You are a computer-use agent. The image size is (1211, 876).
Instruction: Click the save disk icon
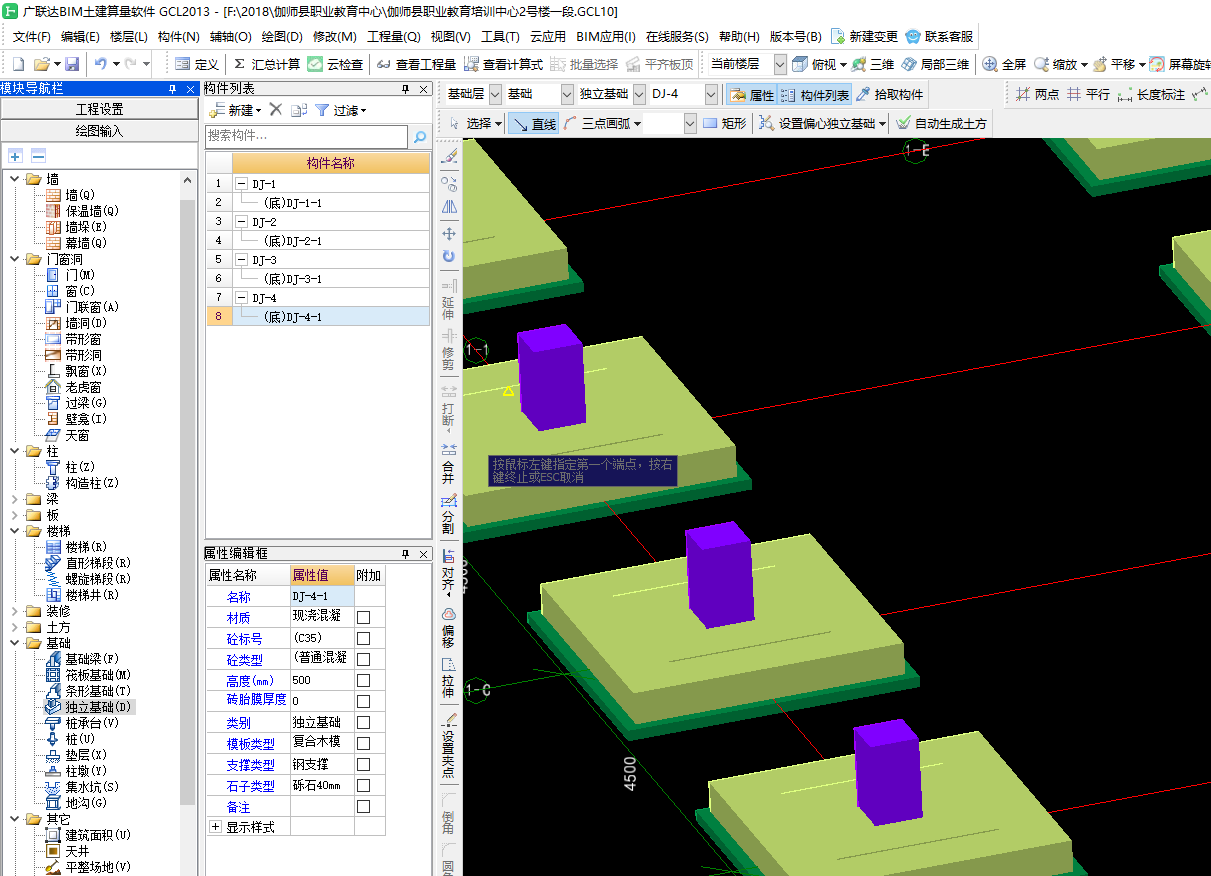(72, 64)
